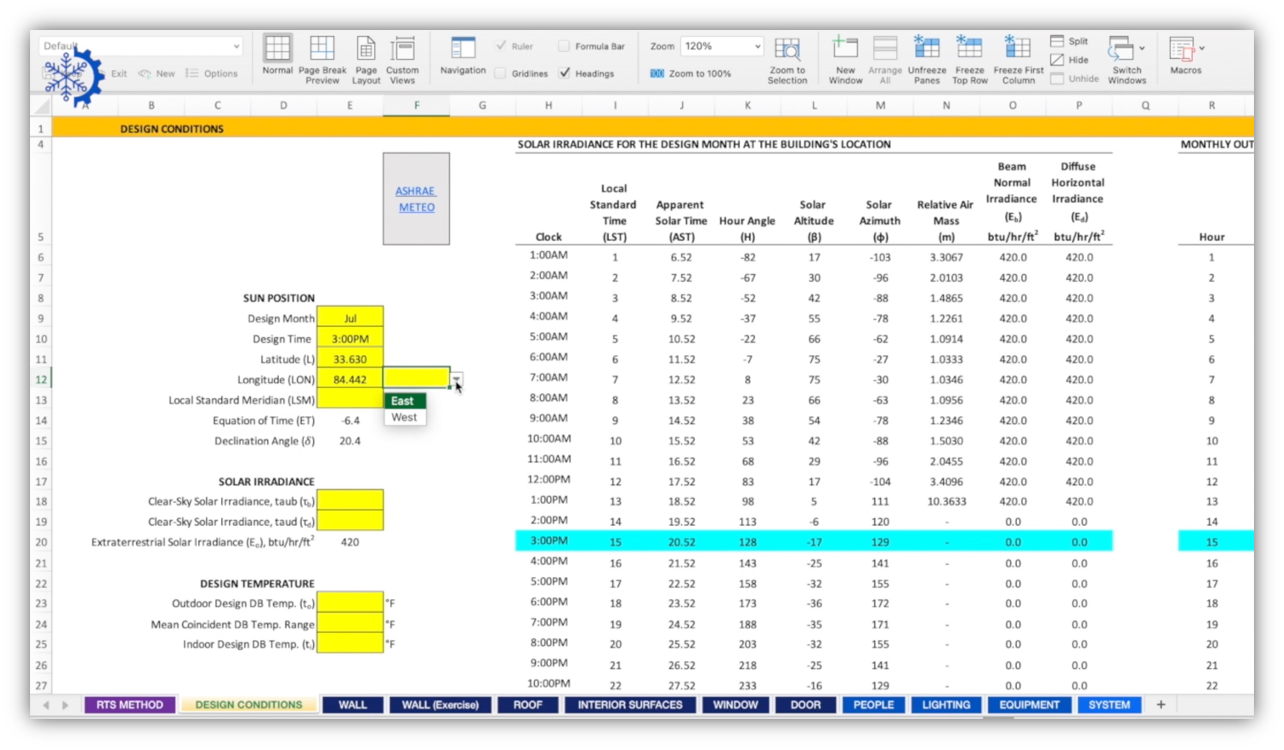Open a New Window
The width and height of the screenshot is (1284, 750).
[x=845, y=57]
